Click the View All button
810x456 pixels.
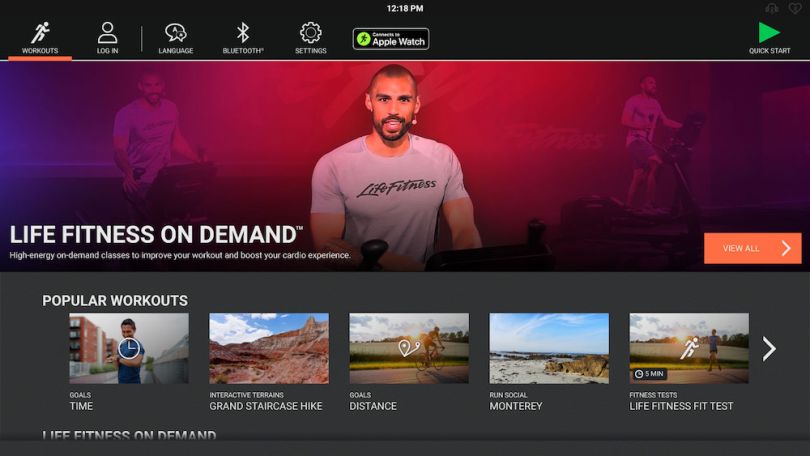752,248
